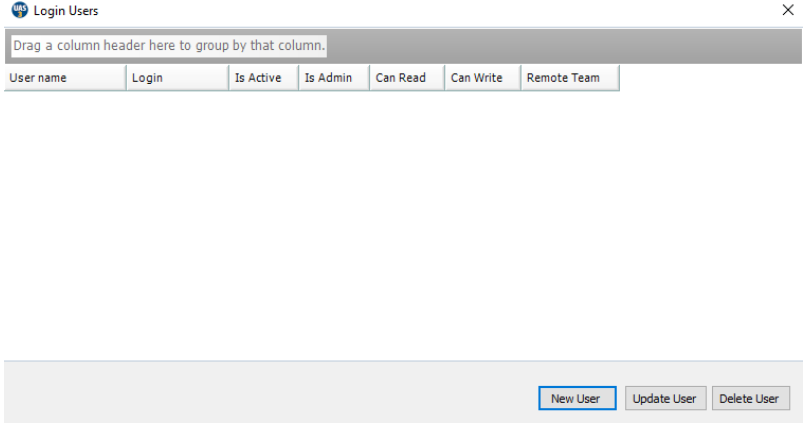Image resolution: width=805 pixels, height=425 pixels.
Task: Close the Login Users window
Action: click(787, 10)
